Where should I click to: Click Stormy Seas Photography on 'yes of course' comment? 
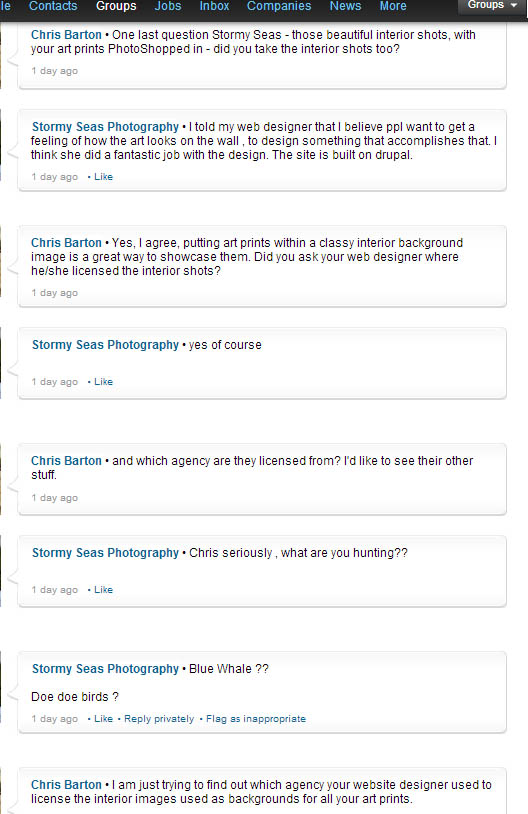coord(105,345)
